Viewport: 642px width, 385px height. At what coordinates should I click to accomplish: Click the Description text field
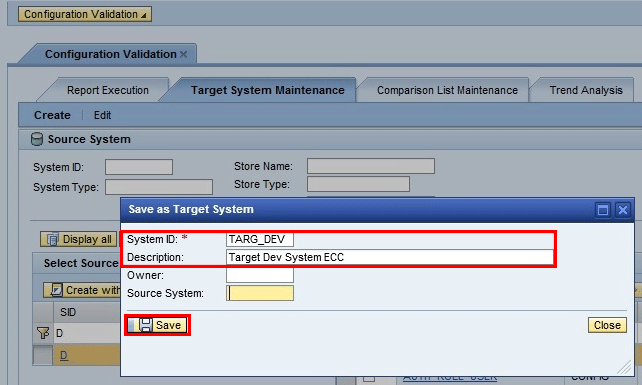(389, 257)
